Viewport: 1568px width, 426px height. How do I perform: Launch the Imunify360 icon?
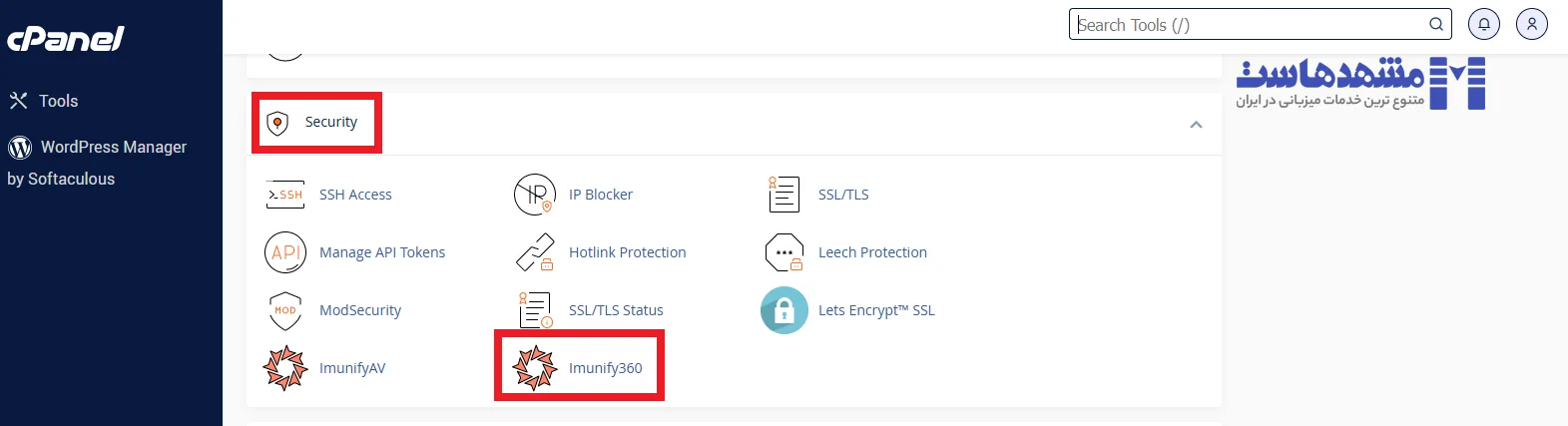point(535,368)
